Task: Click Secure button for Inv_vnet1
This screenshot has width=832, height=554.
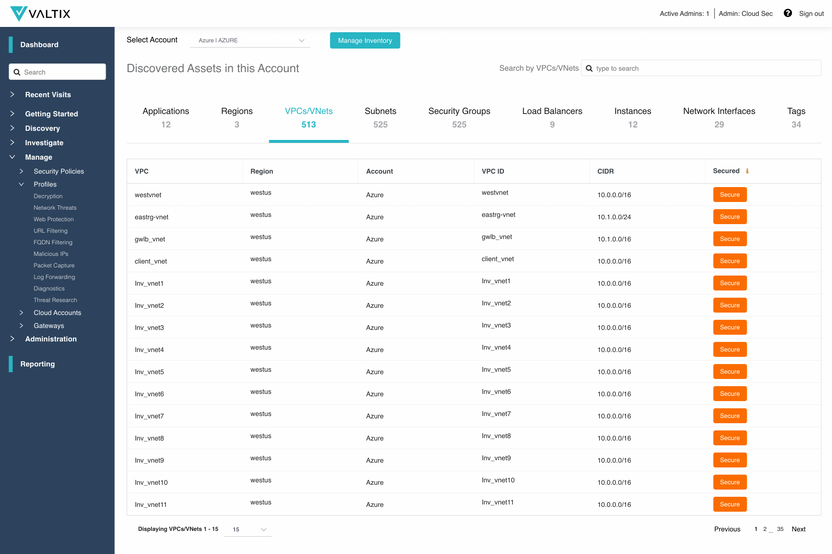Action: (x=730, y=283)
